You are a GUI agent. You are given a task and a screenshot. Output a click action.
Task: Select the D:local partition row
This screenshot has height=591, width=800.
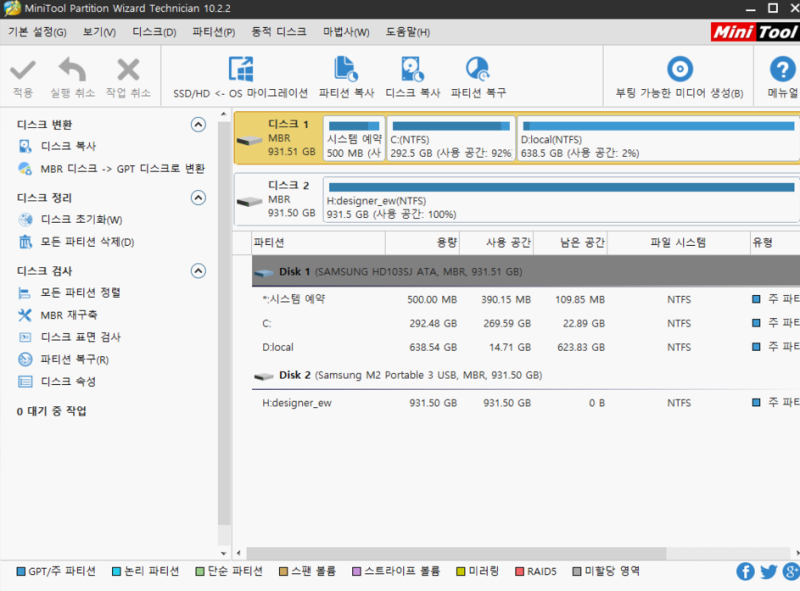[526, 348]
